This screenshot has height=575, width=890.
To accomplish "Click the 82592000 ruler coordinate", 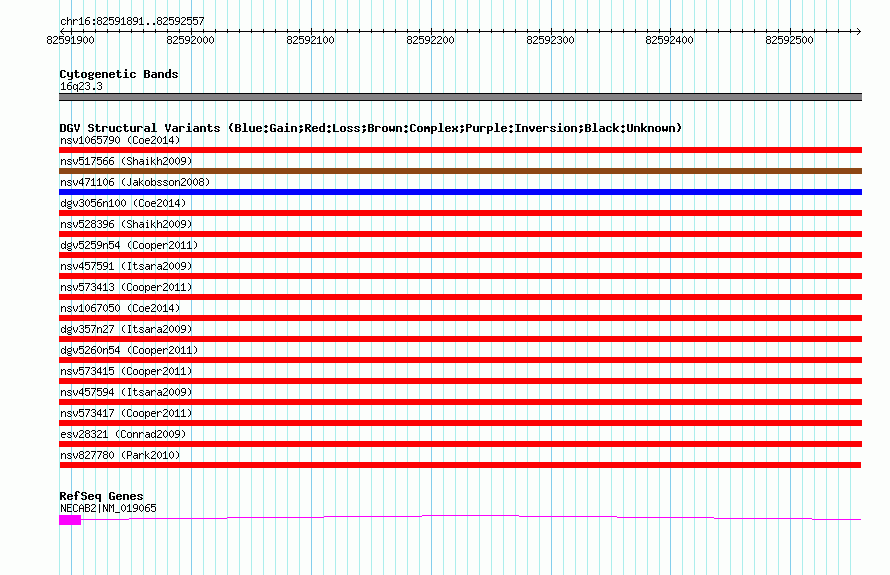I will click(x=190, y=40).
